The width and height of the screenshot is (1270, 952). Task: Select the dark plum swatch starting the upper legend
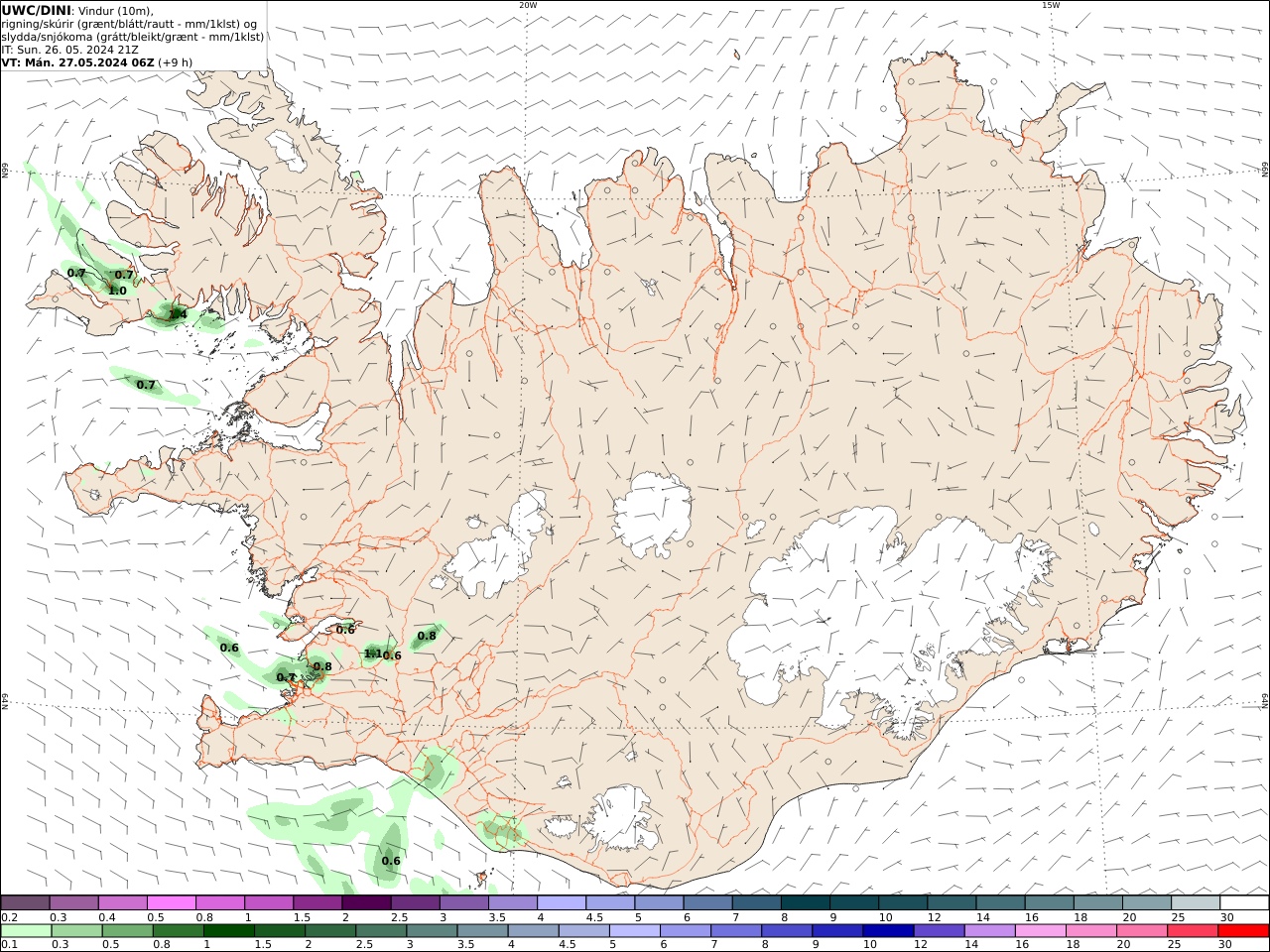click(x=25, y=903)
